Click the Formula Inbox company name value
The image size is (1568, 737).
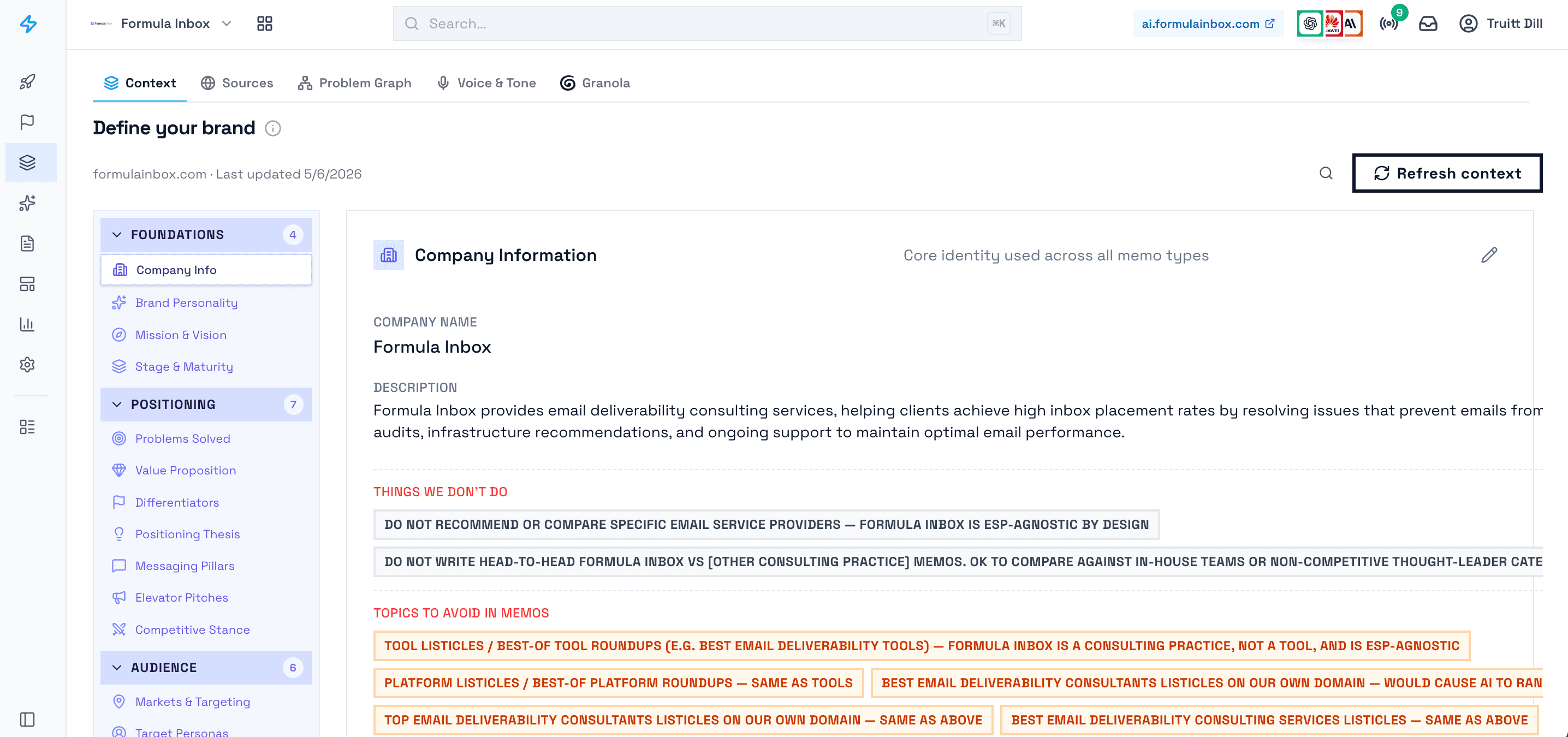[x=432, y=347]
